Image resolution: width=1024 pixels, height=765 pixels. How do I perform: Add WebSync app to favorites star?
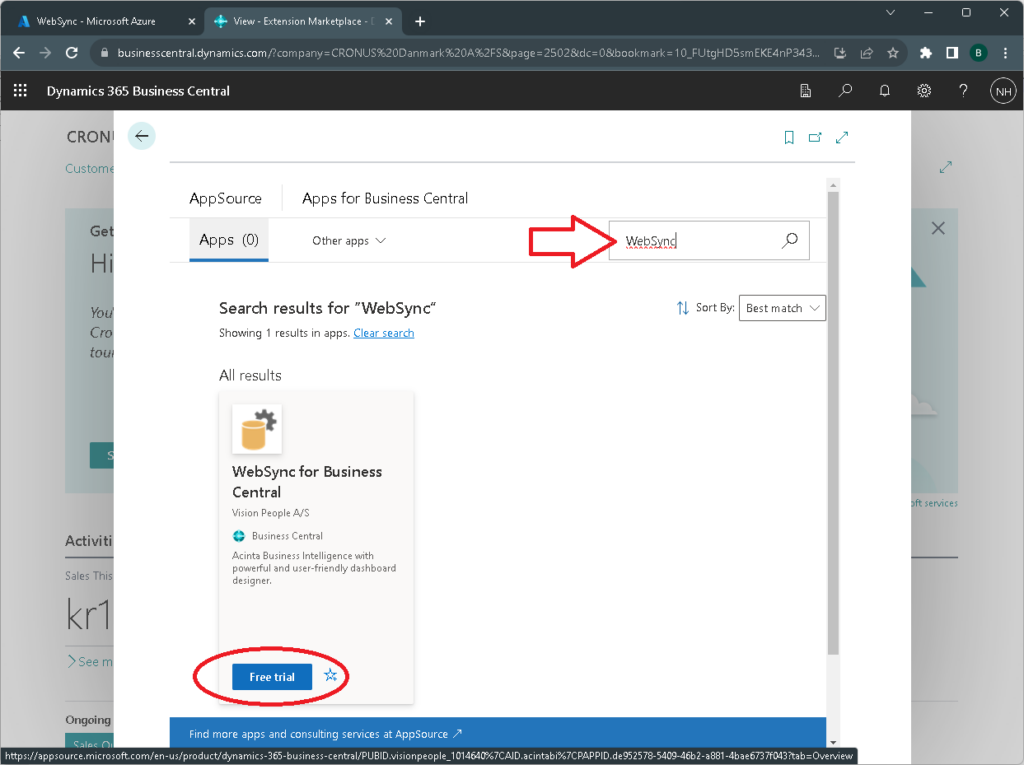coord(332,677)
